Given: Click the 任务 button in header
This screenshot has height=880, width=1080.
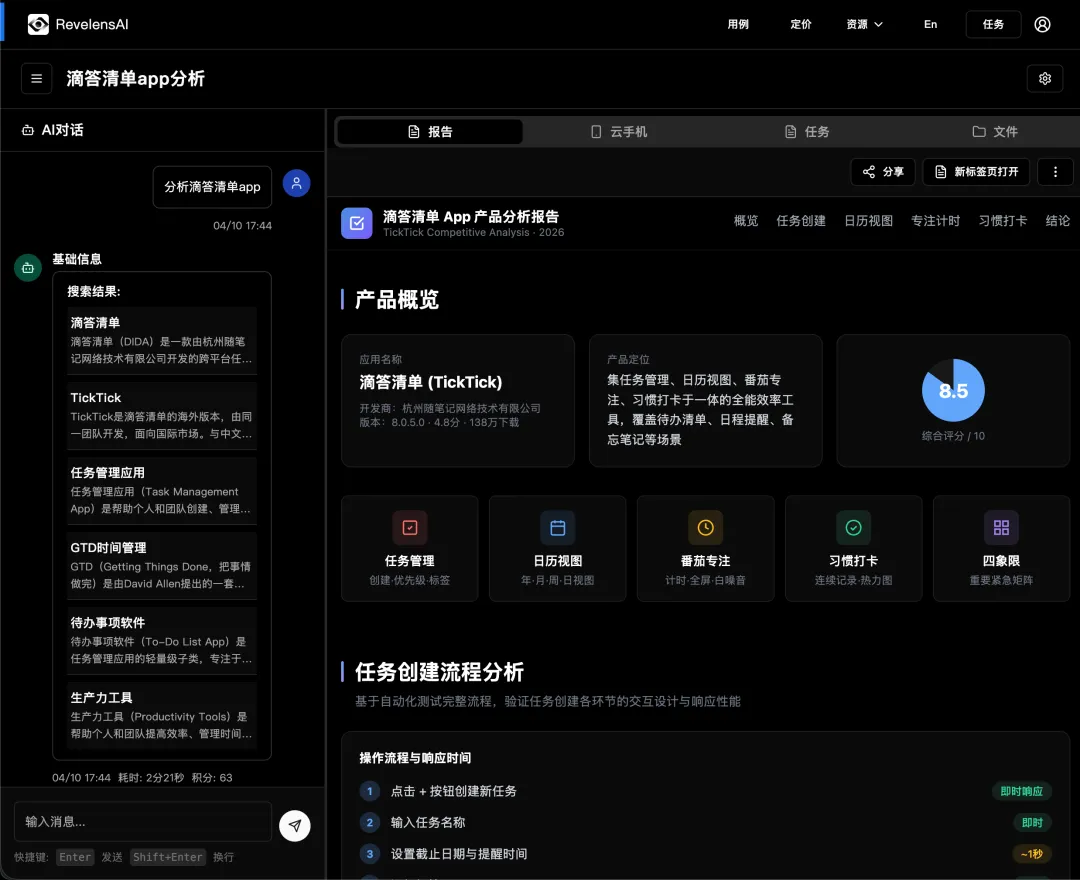Looking at the screenshot, I should click(x=993, y=24).
